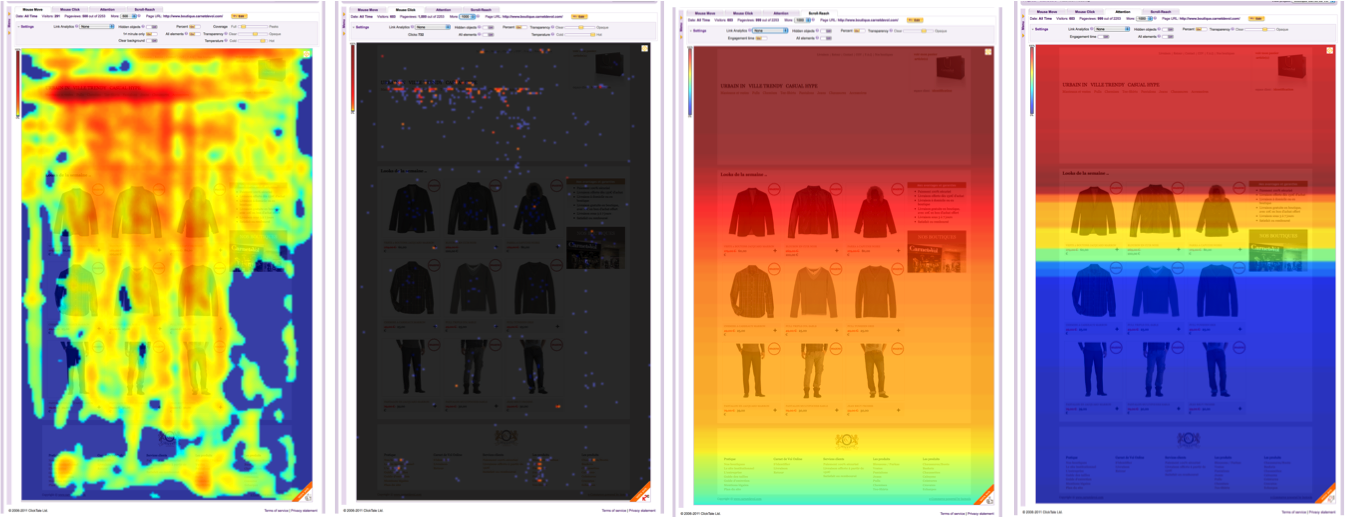Viewport: 1345px width, 517px height.
Task: Open the More pageviews dropdown in the Mouse Click panel
Action: [x=467, y=16]
